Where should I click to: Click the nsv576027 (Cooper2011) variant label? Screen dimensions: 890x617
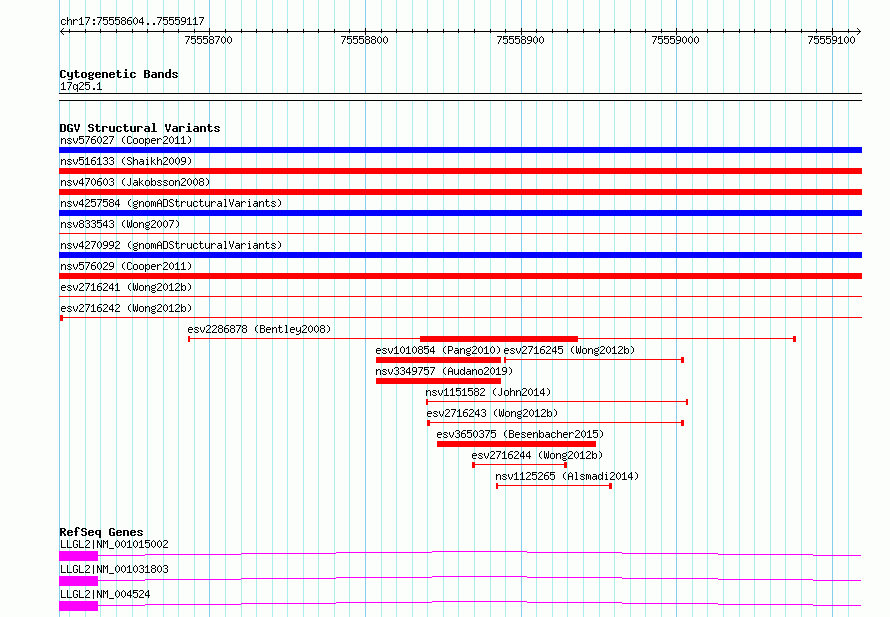pyautogui.click(x=126, y=140)
